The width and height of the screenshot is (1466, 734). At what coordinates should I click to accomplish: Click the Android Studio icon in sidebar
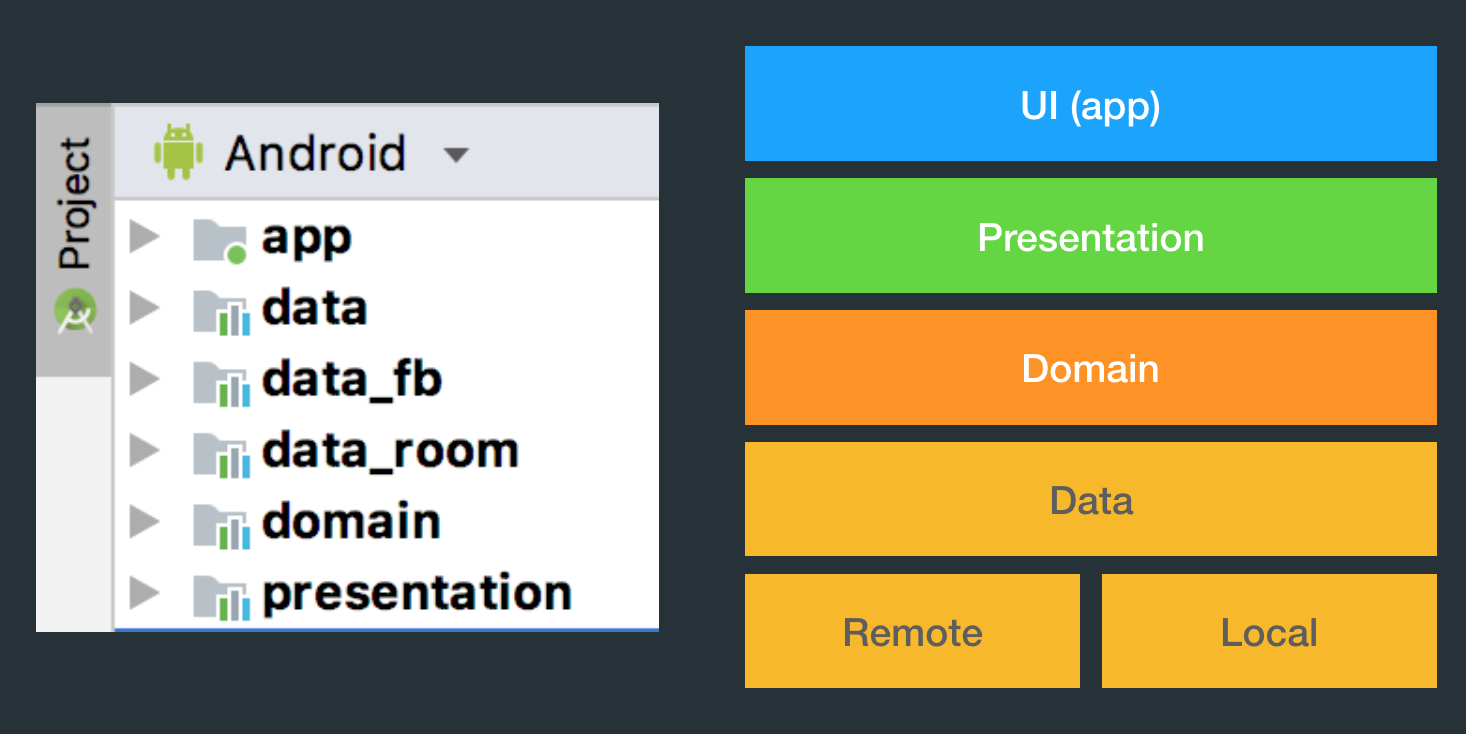(x=76, y=312)
